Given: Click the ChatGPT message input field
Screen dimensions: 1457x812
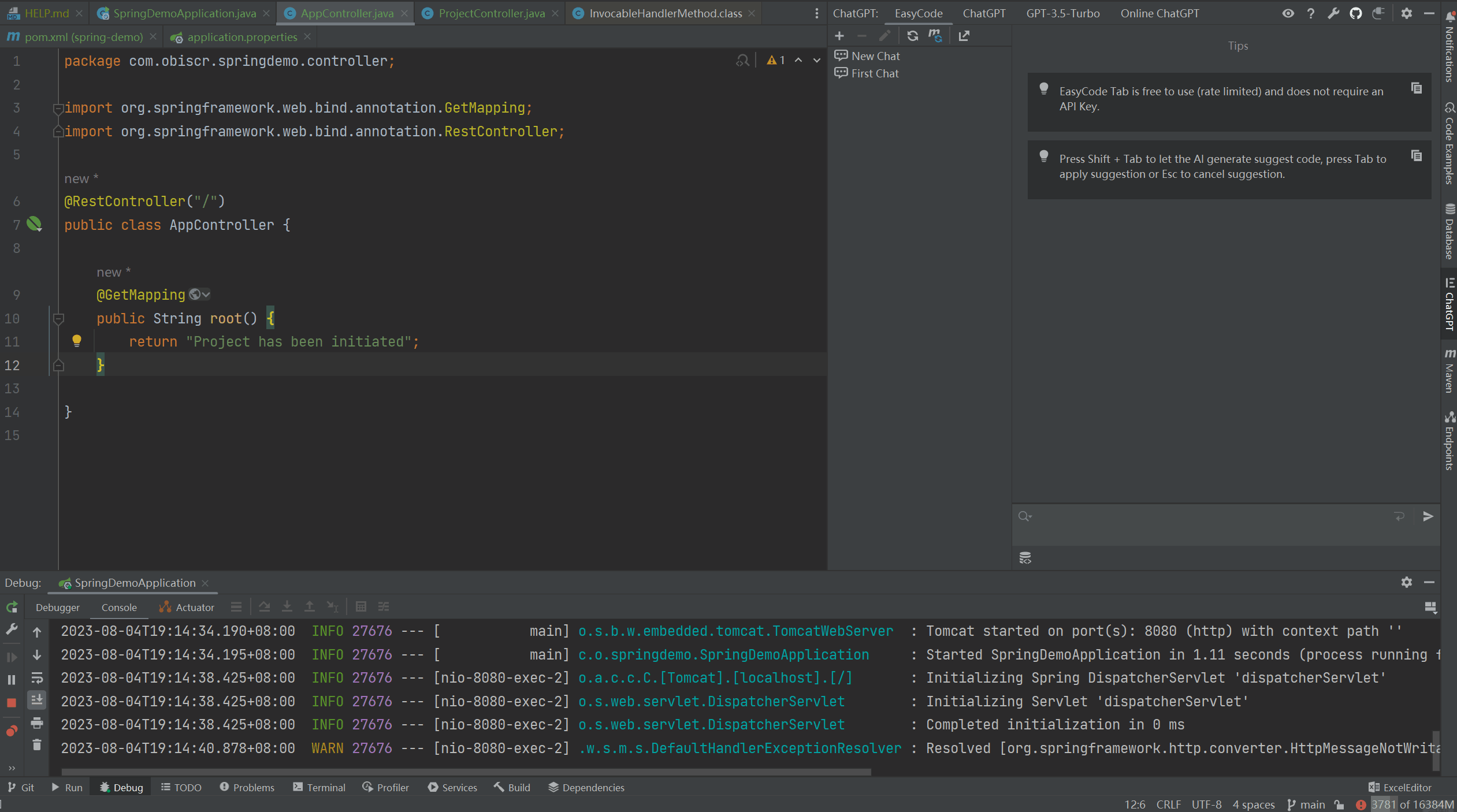Looking at the screenshot, I should [x=1213, y=526].
